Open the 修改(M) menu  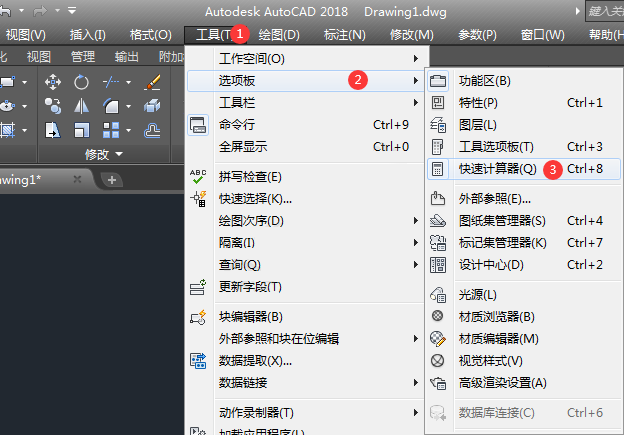coord(411,35)
